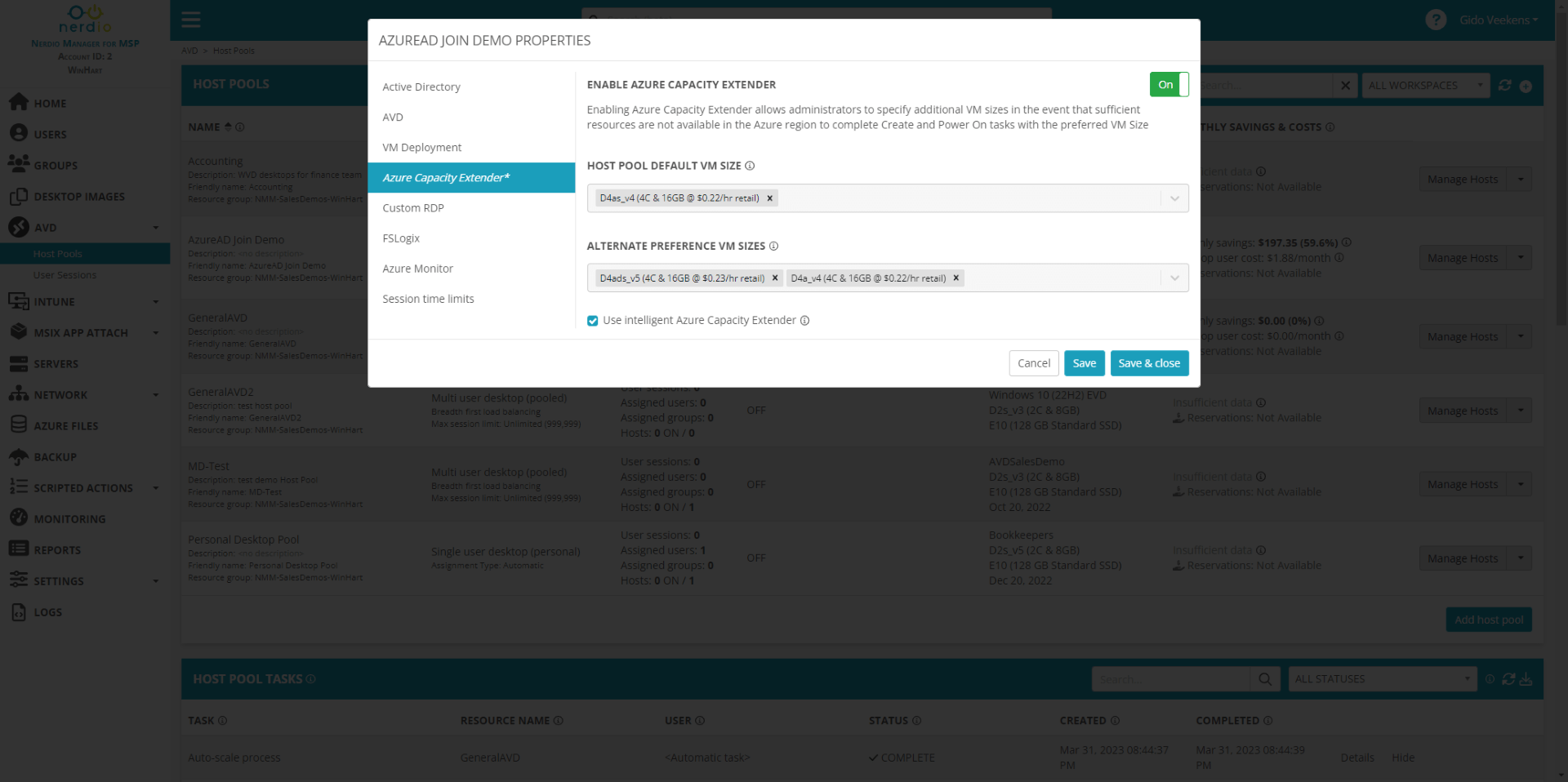This screenshot has height=782, width=1568.
Task: Expand Manage Hosts arrow for Personal Desktop Pool
Action: point(1520,558)
